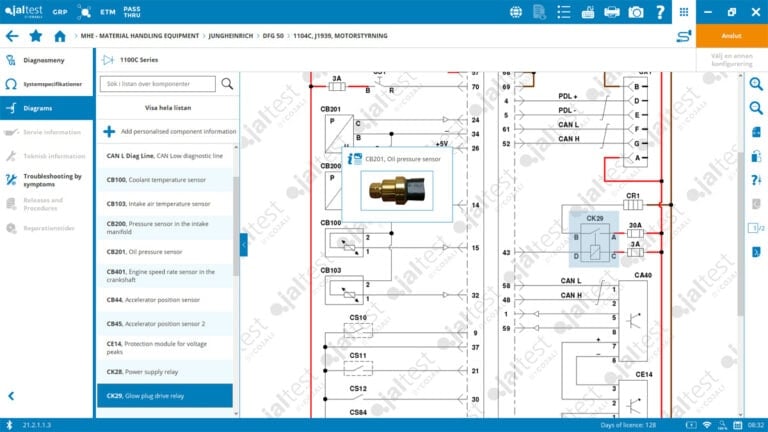Click the Wi-Fi status icon

click(706, 425)
